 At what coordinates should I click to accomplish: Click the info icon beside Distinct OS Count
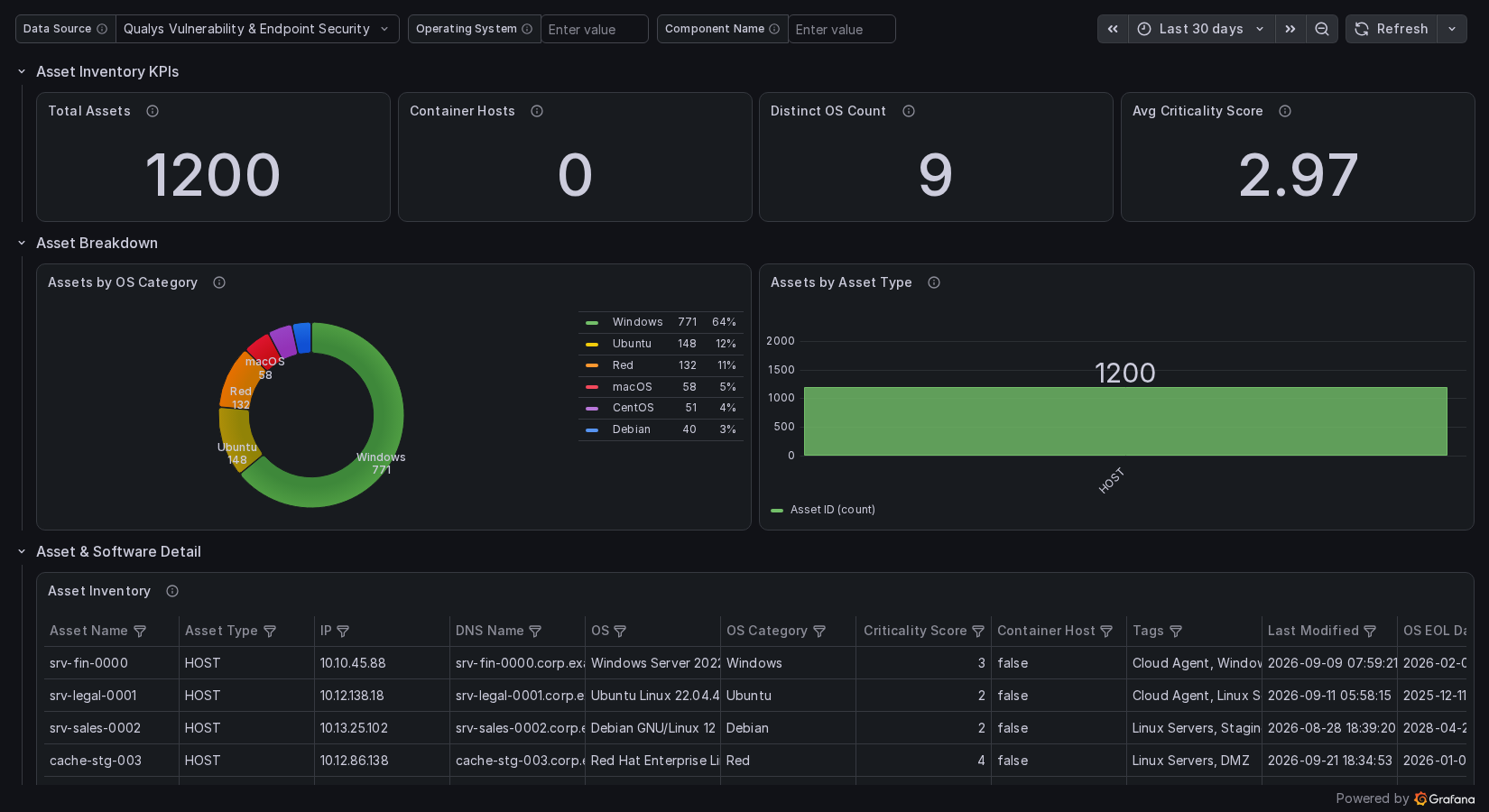(x=909, y=111)
